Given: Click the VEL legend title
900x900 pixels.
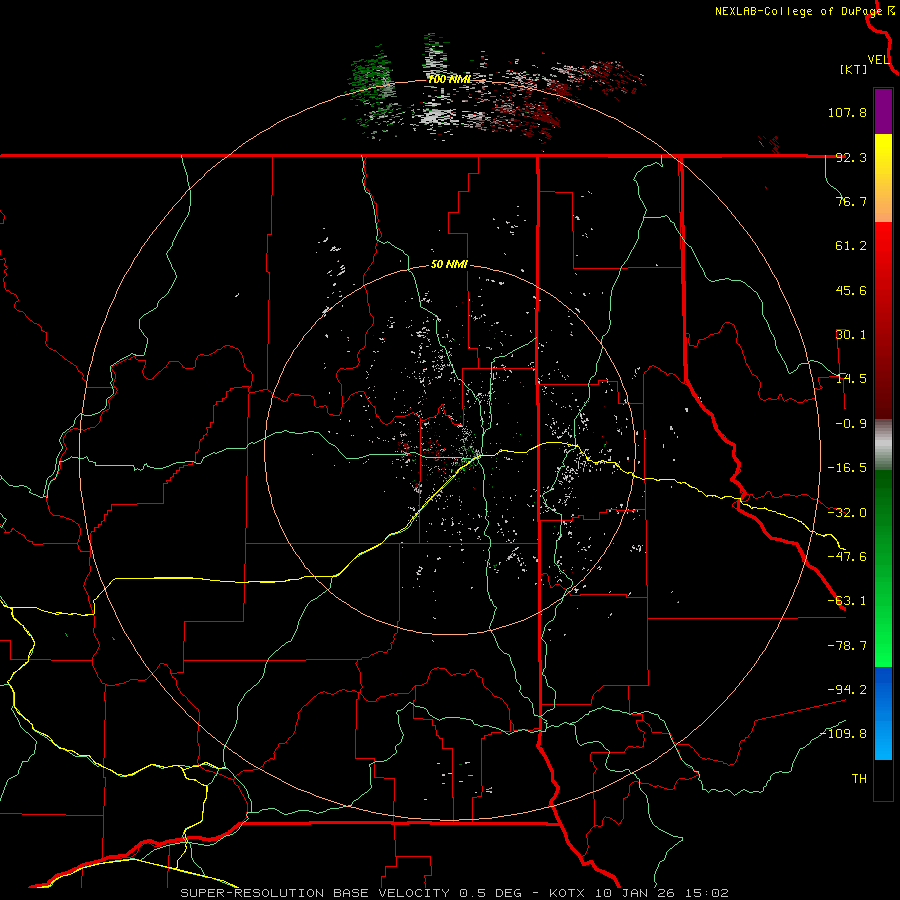Looking at the screenshot, I should [878, 60].
